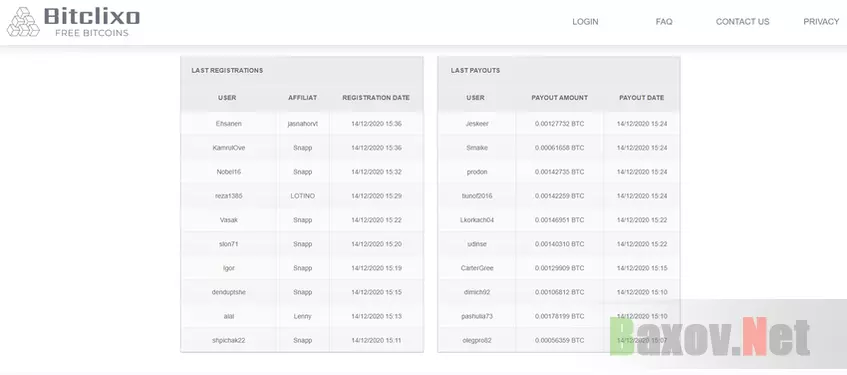Select payout user Smaike

point(477,148)
